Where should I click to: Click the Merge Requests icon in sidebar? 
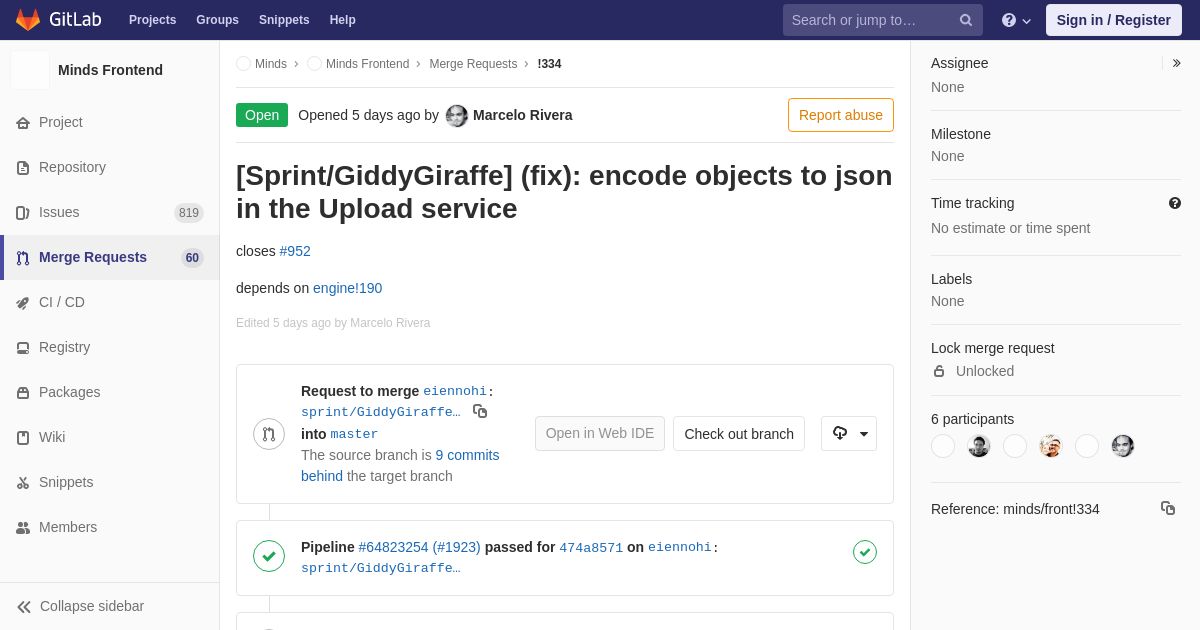tap(23, 258)
